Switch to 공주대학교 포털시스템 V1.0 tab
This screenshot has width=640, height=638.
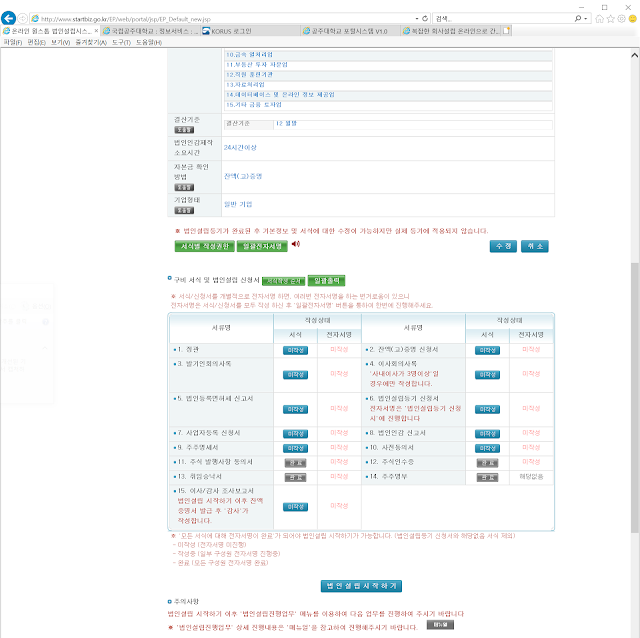tap(351, 31)
